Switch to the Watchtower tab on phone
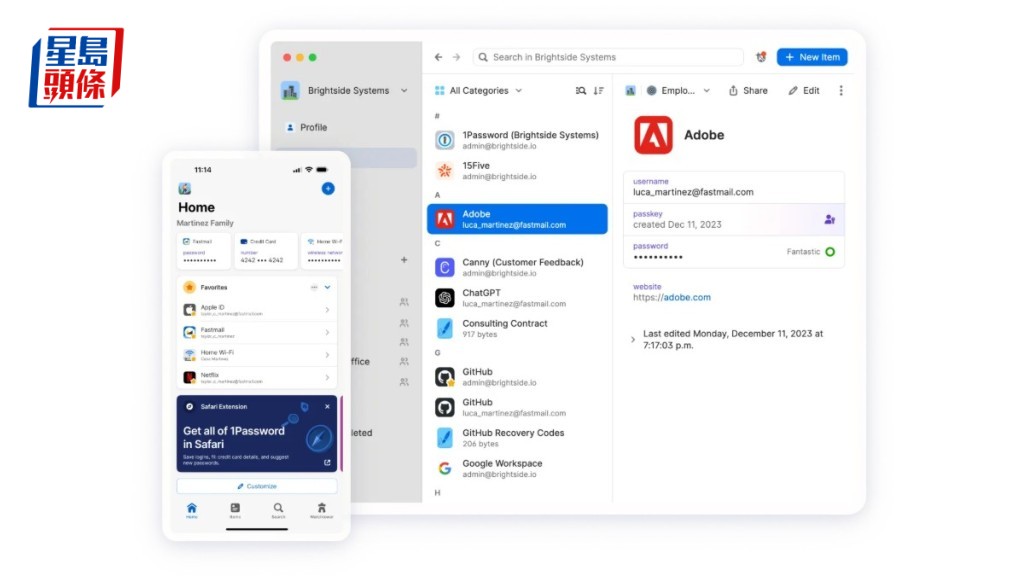 coord(321,511)
